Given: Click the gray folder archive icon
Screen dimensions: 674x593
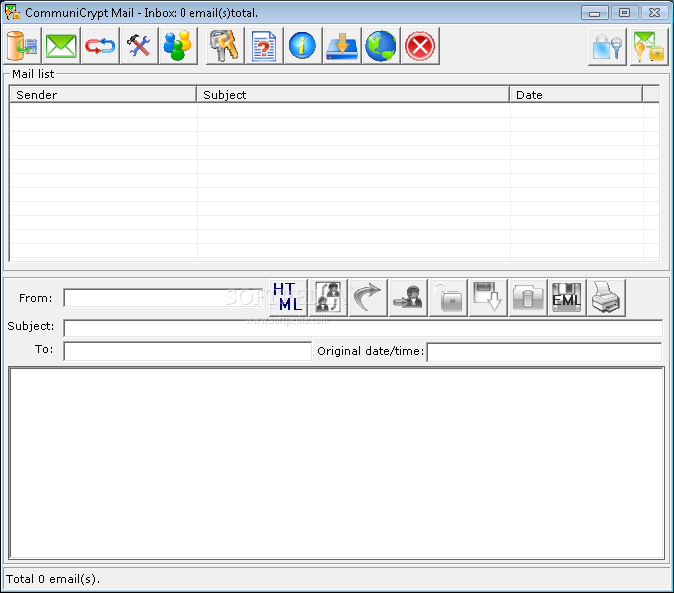Looking at the screenshot, I should (x=528, y=297).
